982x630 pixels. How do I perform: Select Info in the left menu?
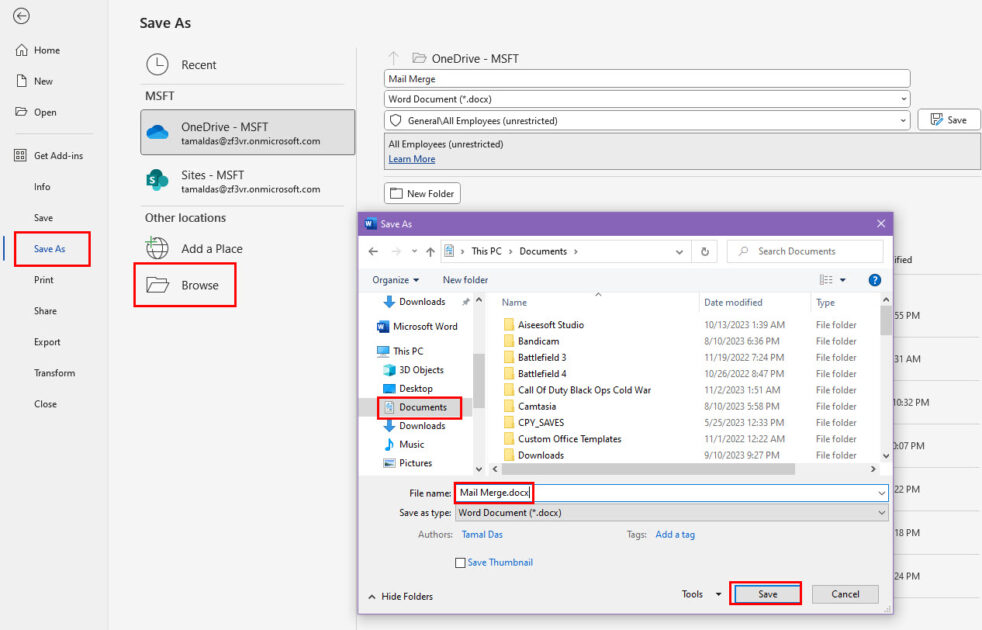[42, 187]
